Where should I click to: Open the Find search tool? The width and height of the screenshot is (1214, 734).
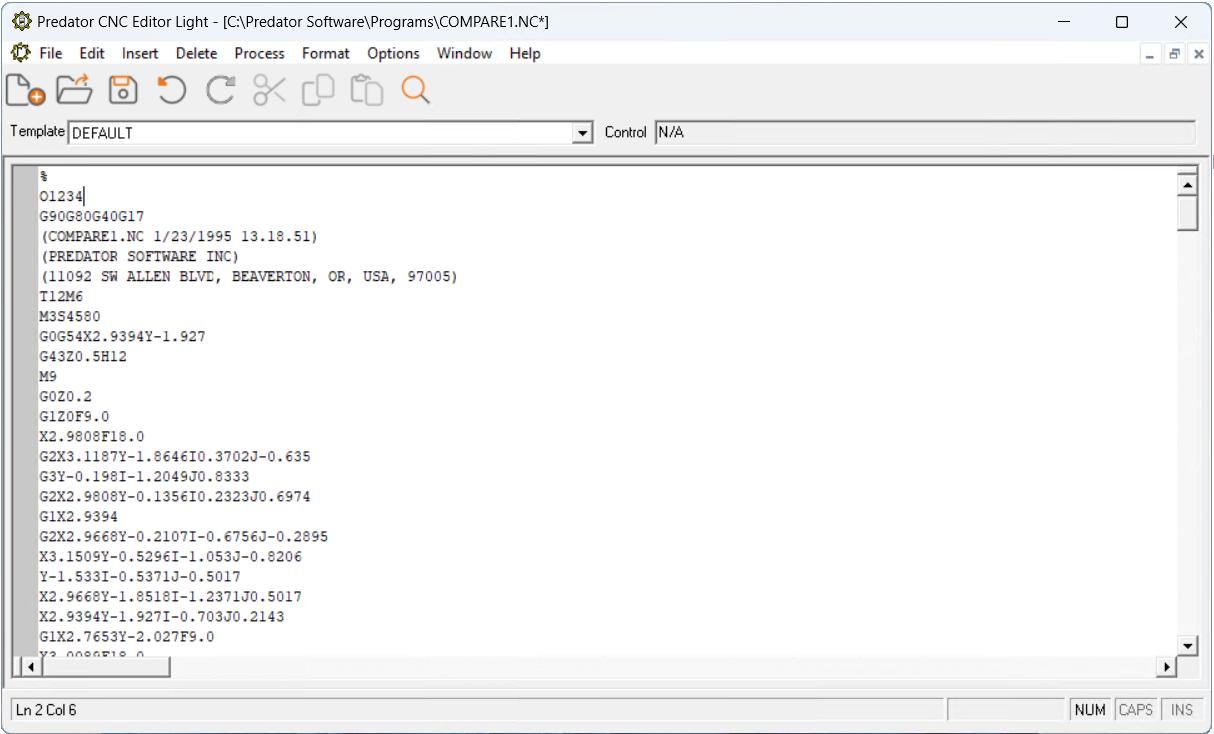tap(416, 90)
